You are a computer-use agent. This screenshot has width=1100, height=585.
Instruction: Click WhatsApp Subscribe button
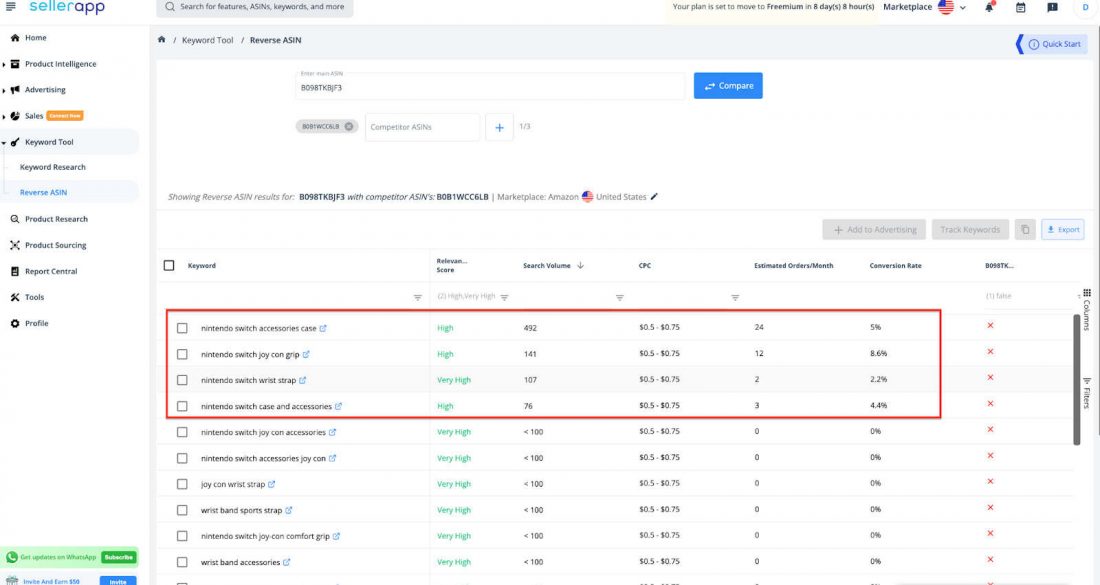click(119, 557)
